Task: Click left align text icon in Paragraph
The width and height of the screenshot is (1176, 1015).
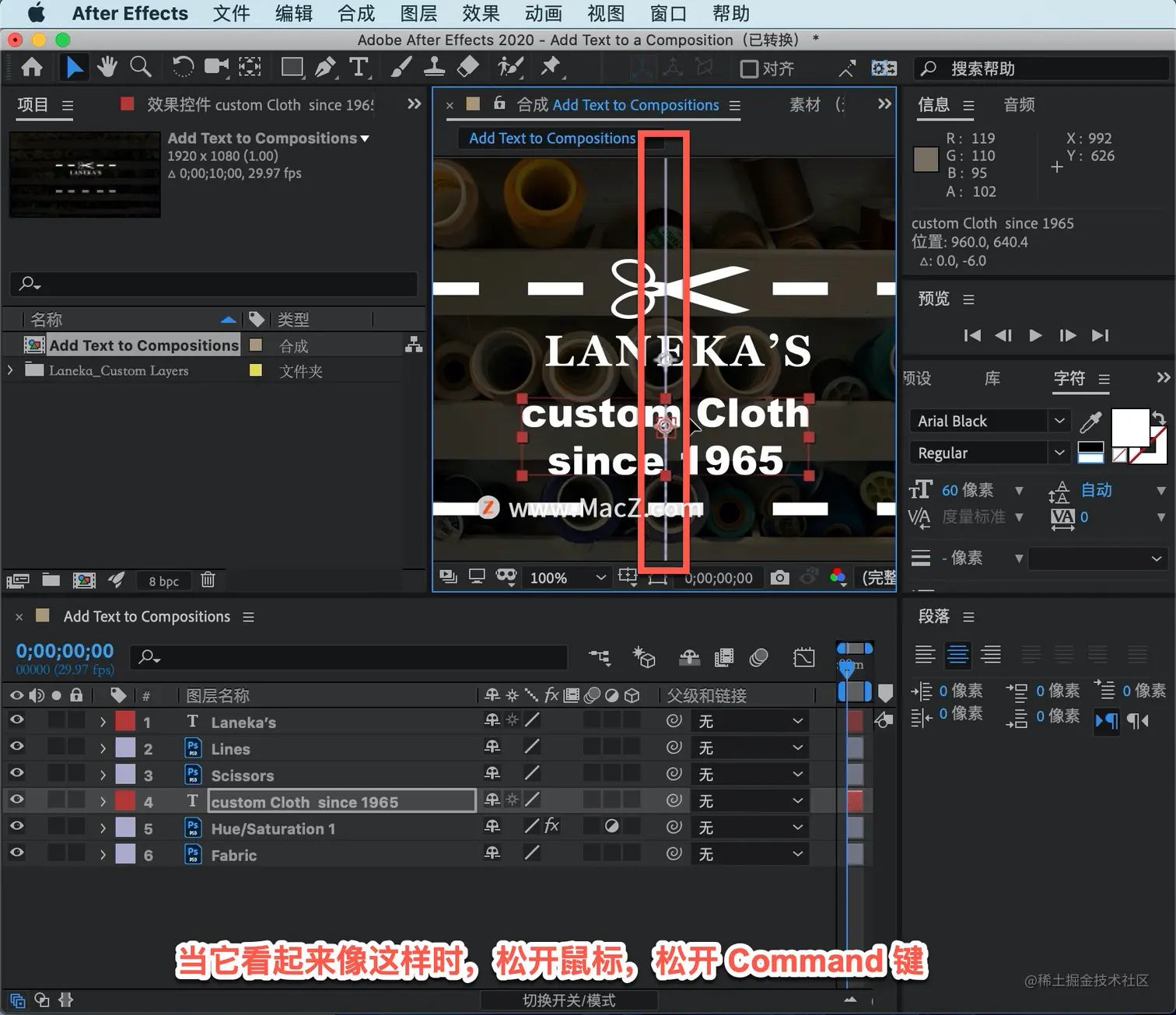Action: pos(925,655)
